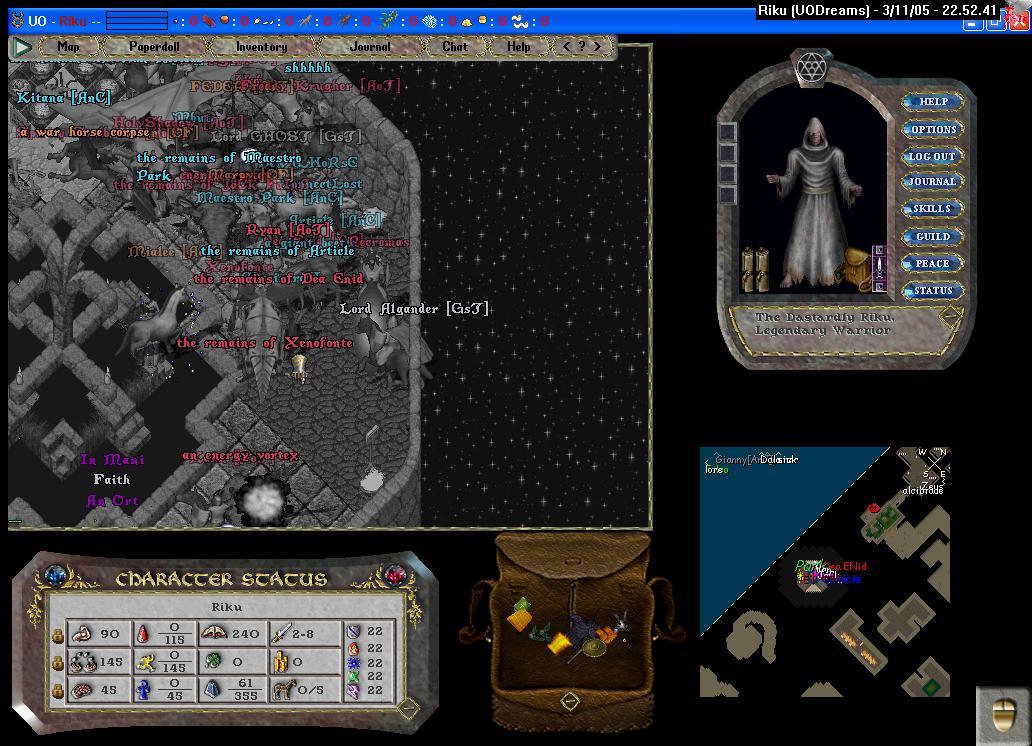Toggle the lock beside the Strength stat
The width and height of the screenshot is (1032, 746).
tap(58, 636)
